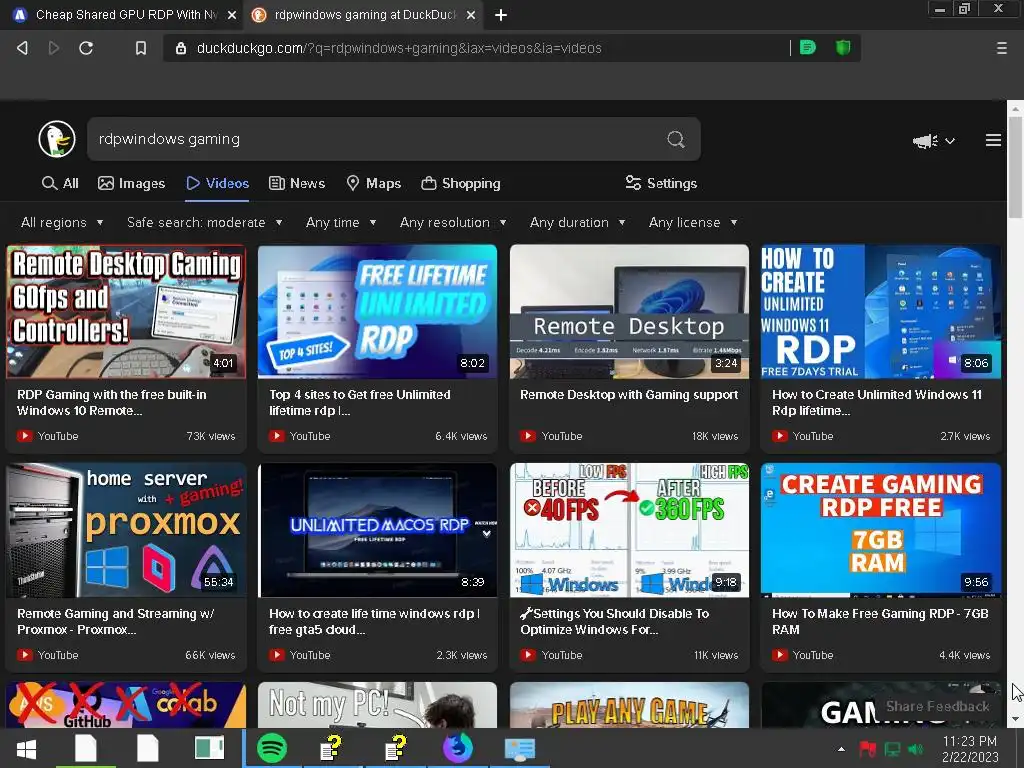This screenshot has width=1024, height=768.
Task: Click title RDP Gaming with the free built-in
Action: click(112, 402)
